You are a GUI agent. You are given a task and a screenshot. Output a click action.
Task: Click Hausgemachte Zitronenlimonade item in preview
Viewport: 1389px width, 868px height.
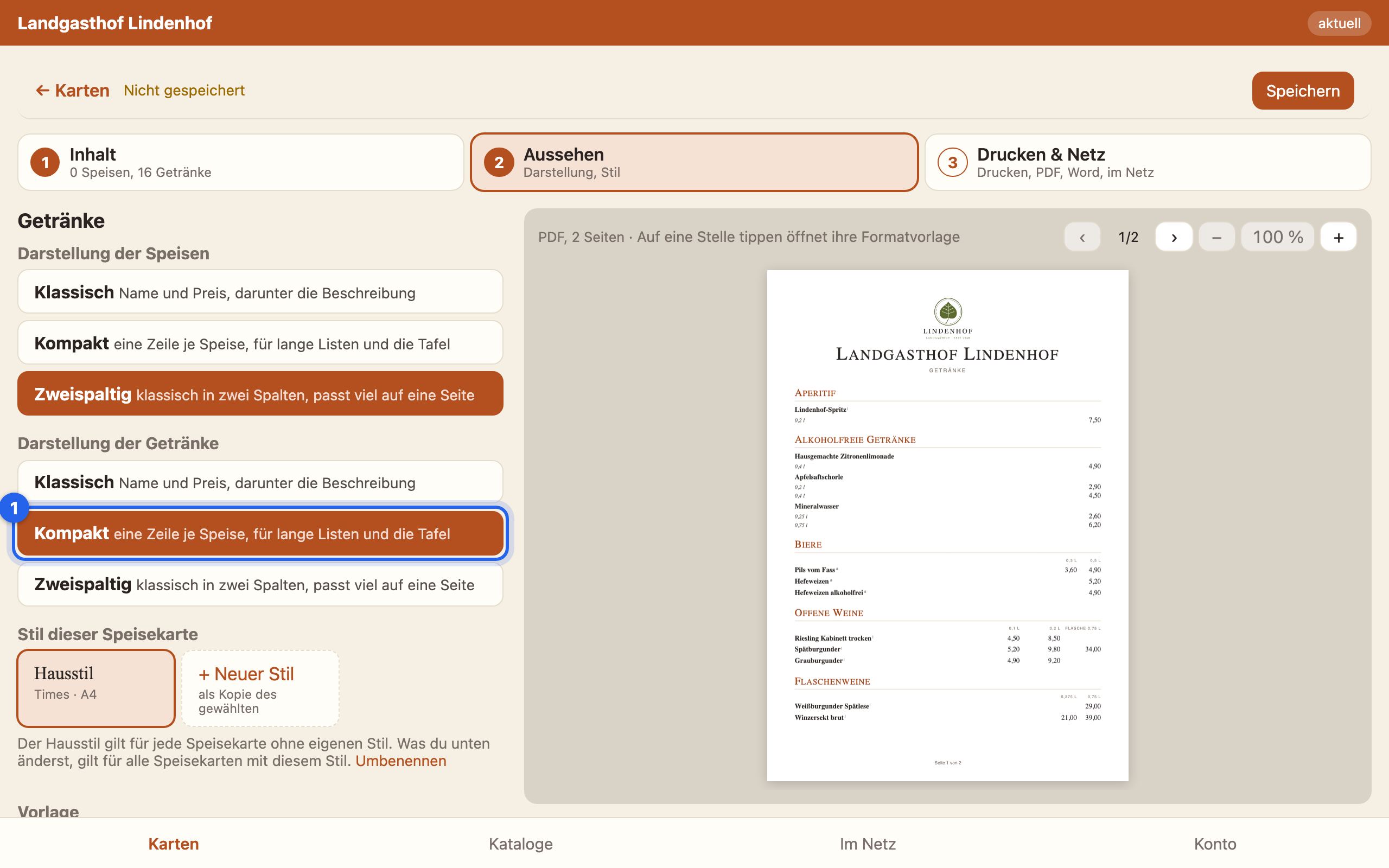[844, 456]
